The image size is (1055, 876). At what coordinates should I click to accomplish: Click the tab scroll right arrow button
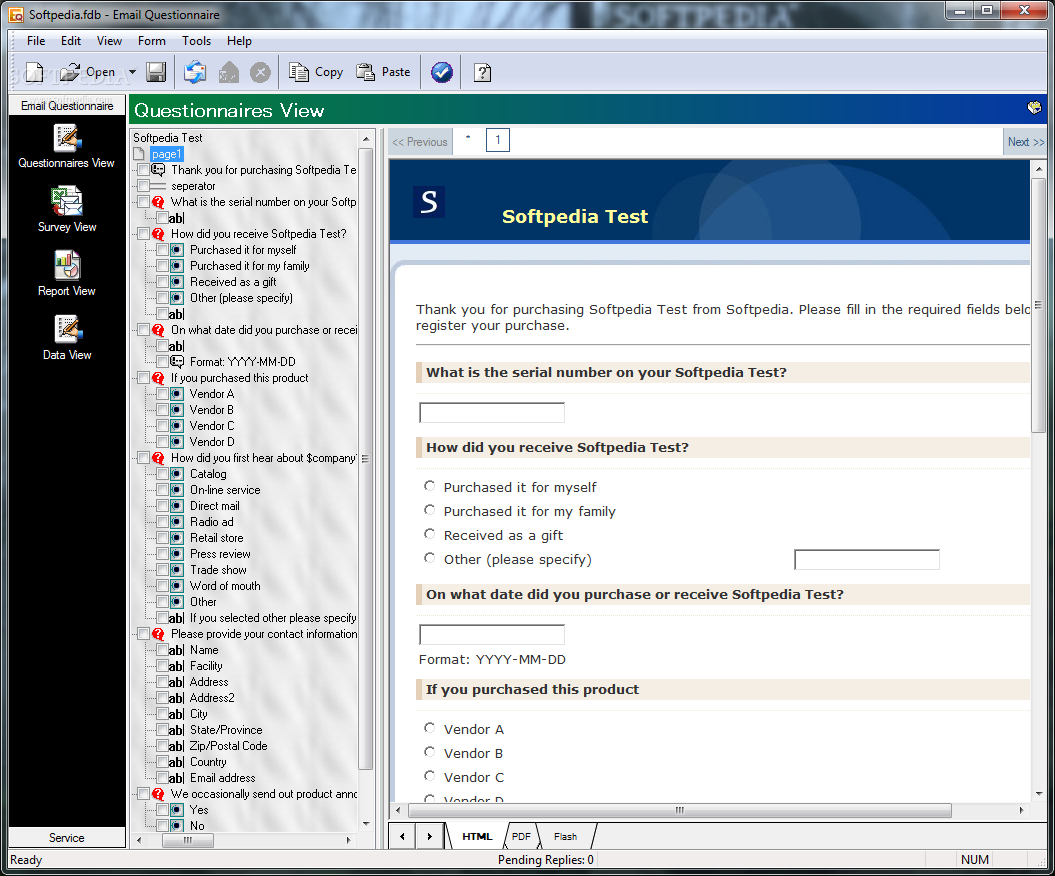429,836
